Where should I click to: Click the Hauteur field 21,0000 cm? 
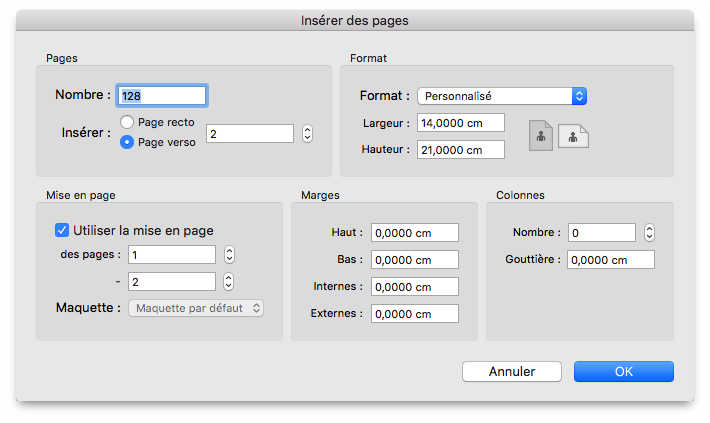461,150
